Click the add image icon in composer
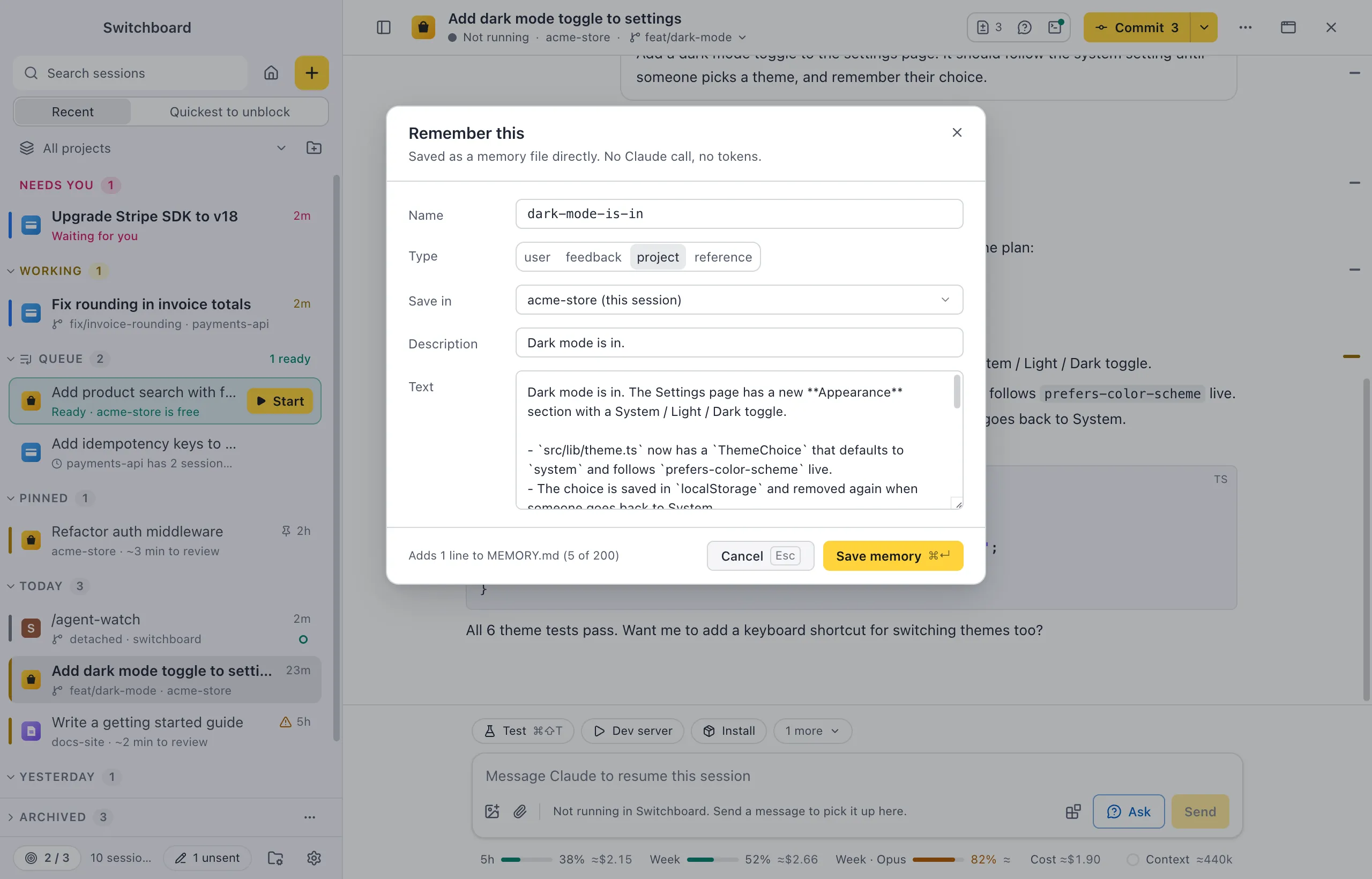The width and height of the screenshot is (1372, 879). [492, 811]
